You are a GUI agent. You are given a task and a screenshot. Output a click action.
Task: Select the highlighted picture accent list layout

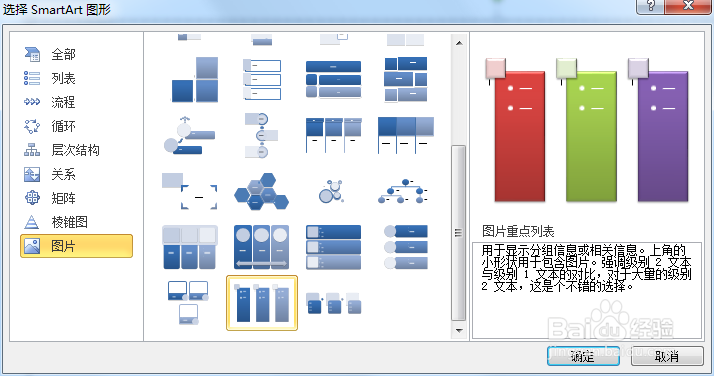click(x=262, y=303)
